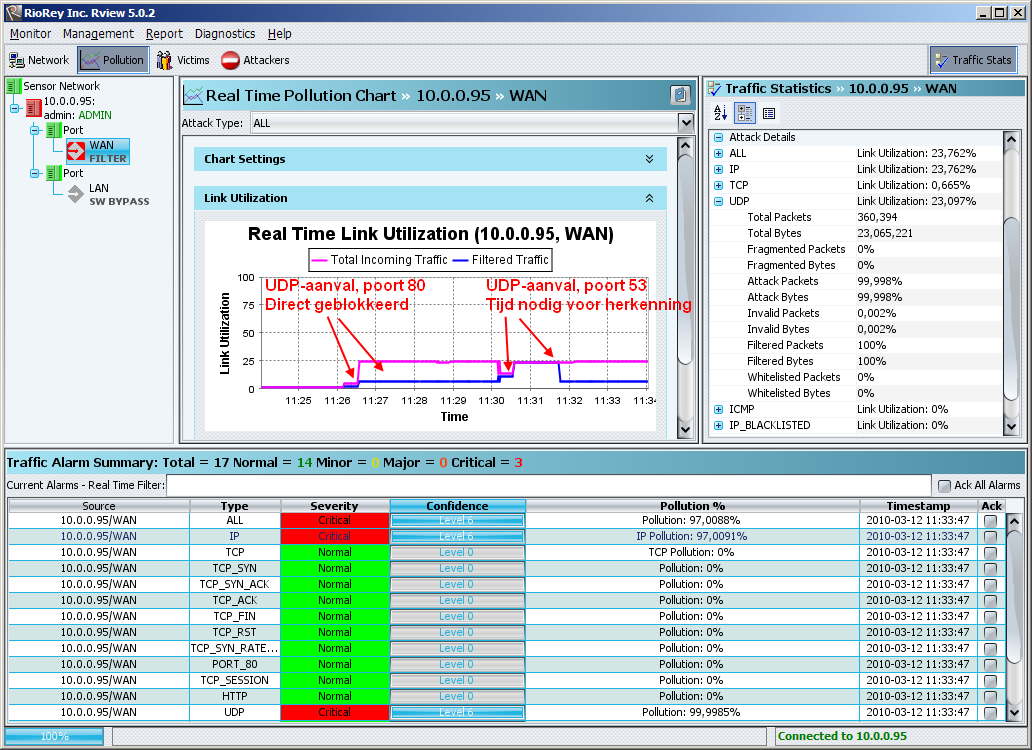Image resolution: width=1032 pixels, height=750 pixels.
Task: Tick Ack checkbox for the UDP alarm row
Action: click(990, 712)
